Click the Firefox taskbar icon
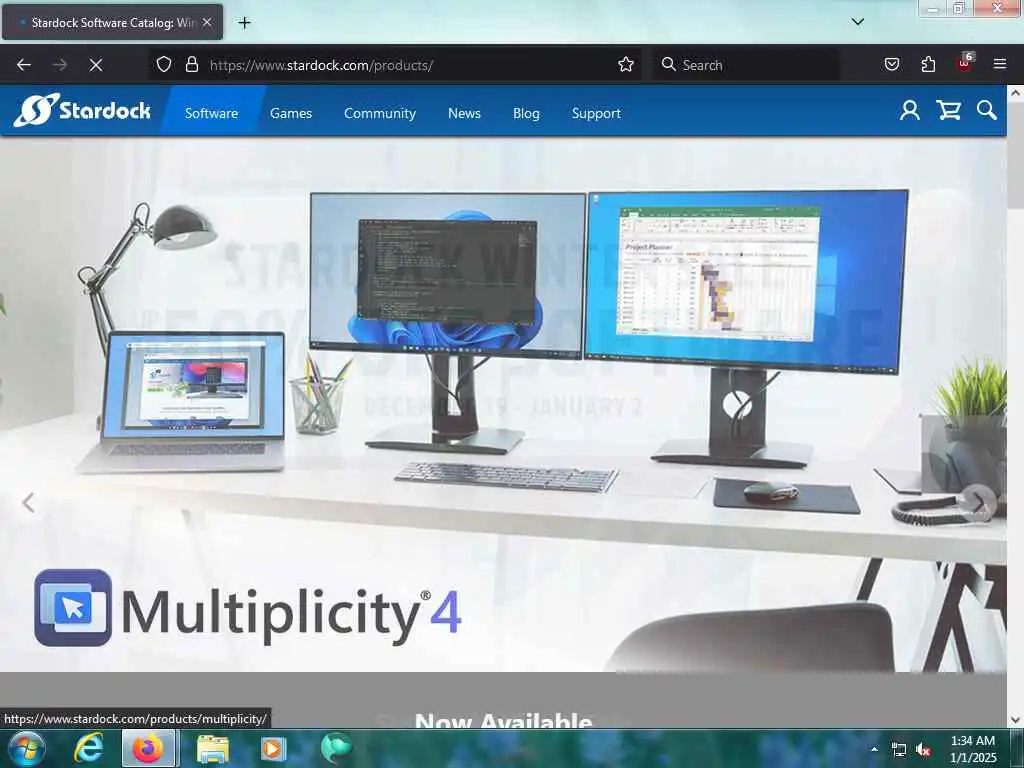This screenshot has width=1024, height=768. coord(149,748)
